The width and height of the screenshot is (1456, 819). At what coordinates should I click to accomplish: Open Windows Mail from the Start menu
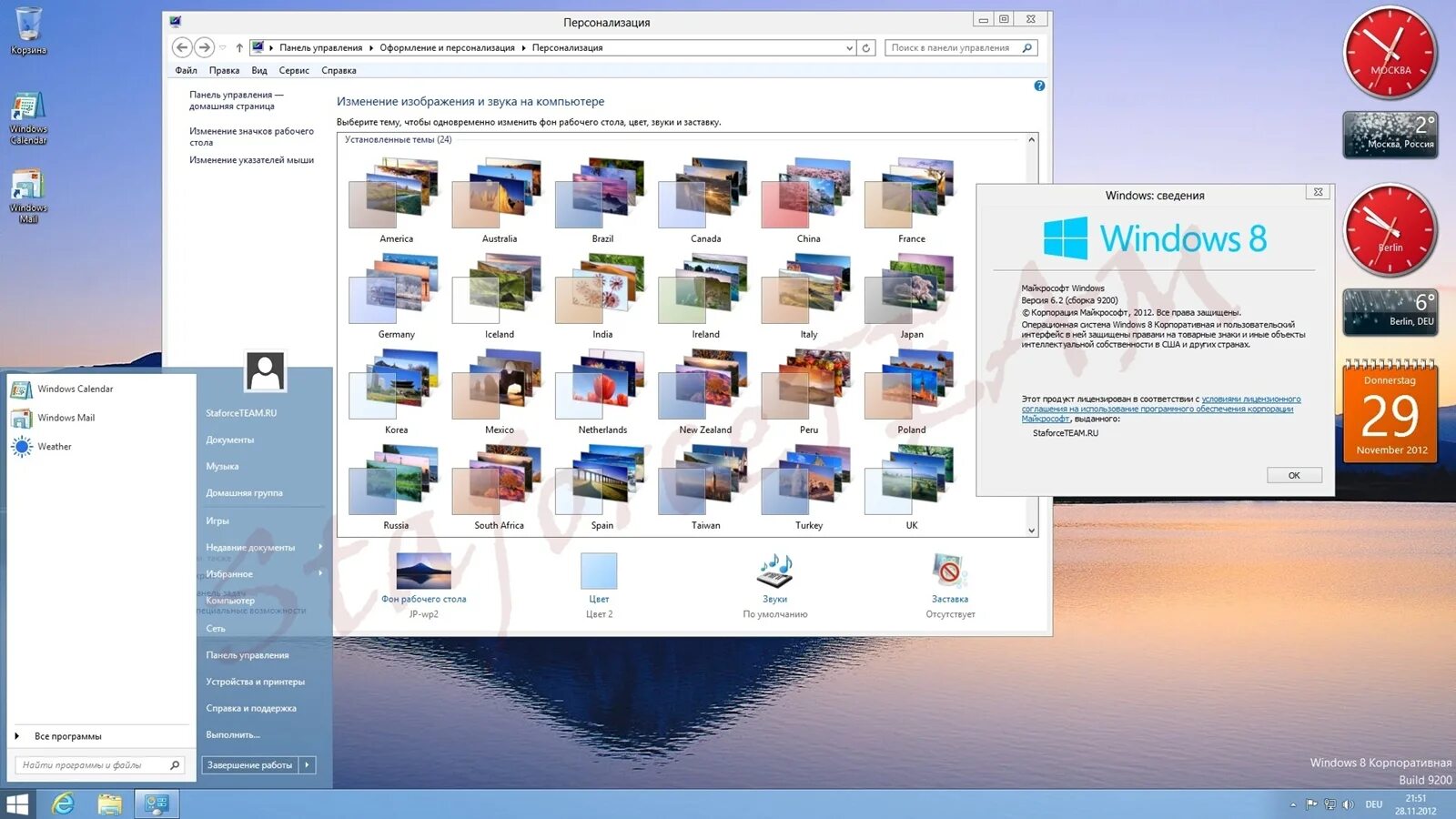click(x=64, y=418)
